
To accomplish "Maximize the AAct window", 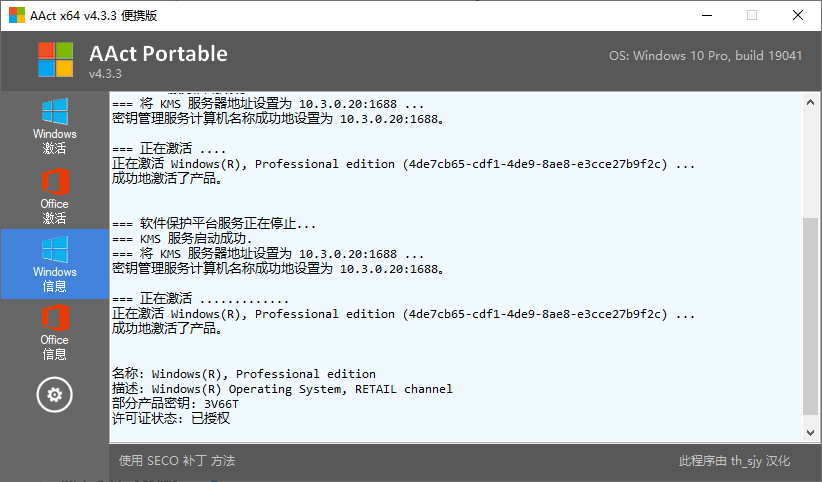I will pos(752,15).
